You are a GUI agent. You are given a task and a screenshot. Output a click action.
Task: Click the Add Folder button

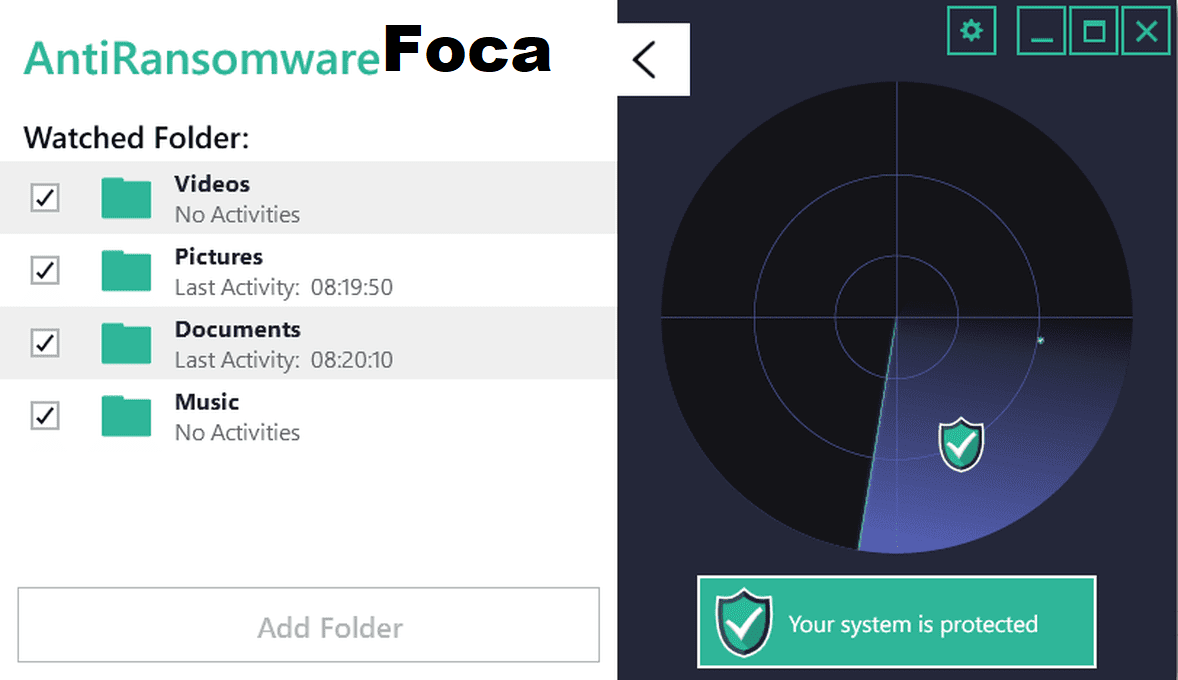tap(309, 625)
